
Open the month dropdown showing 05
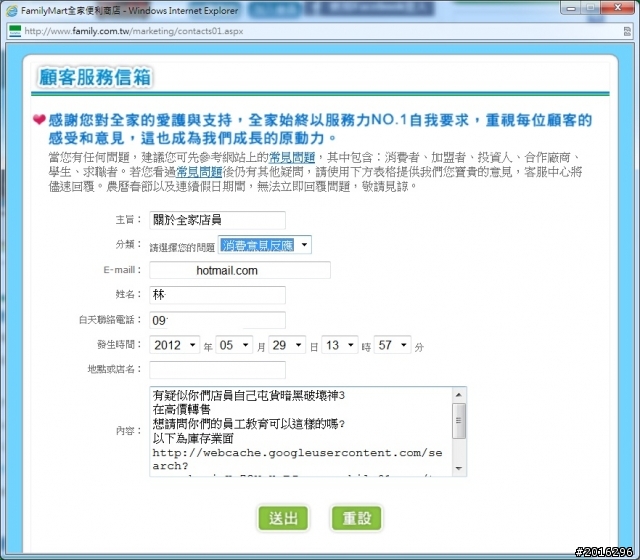pyautogui.click(x=234, y=345)
